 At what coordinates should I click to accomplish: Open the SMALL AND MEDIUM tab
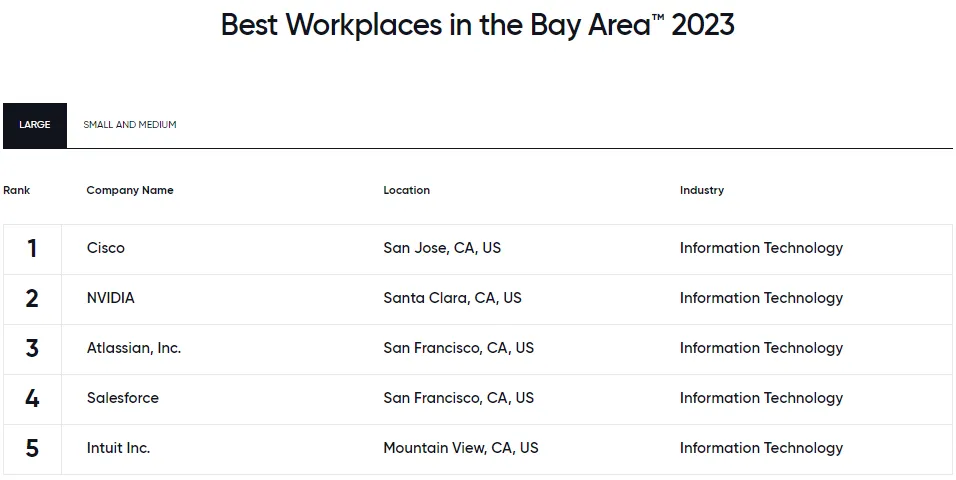point(130,125)
